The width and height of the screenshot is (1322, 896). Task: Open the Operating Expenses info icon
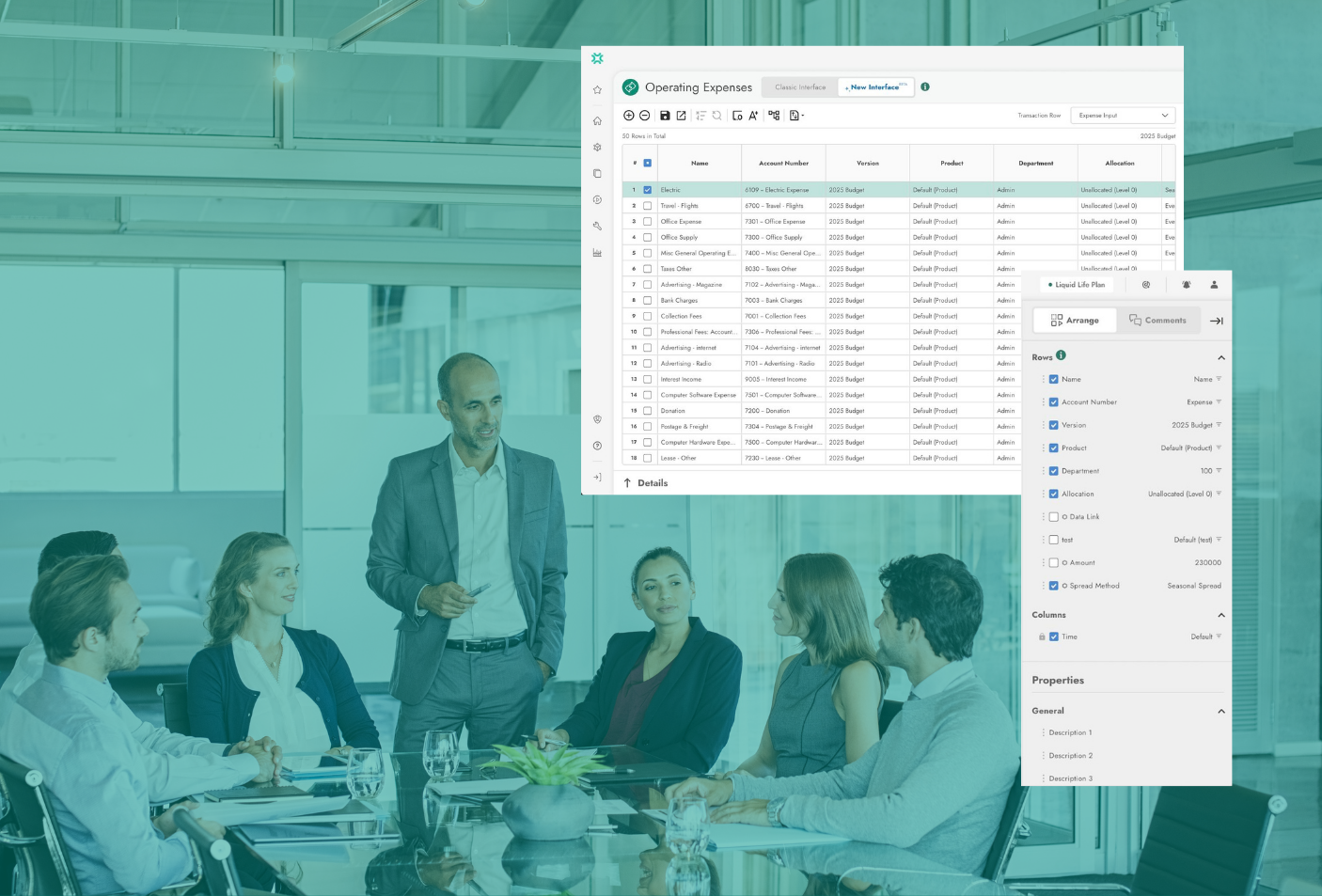pyautogui.click(x=924, y=86)
